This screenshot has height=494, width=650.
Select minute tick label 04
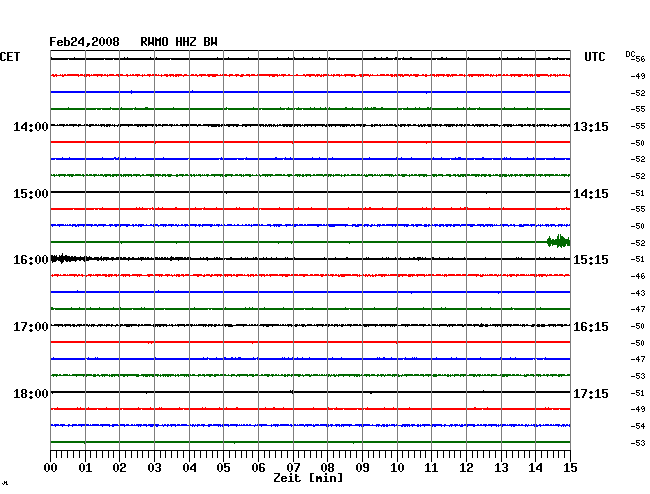189,467
